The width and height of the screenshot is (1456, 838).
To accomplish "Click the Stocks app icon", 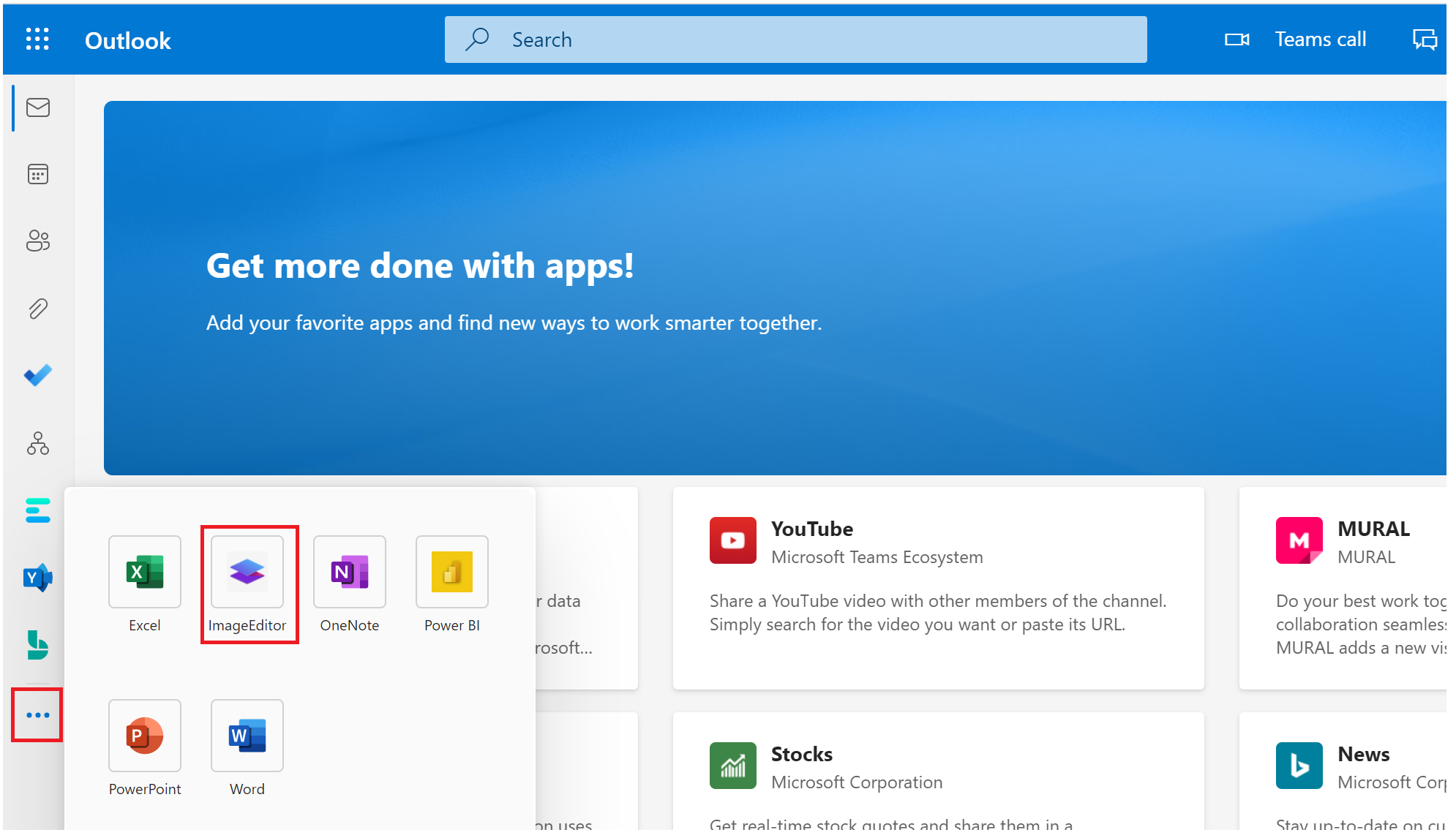I will [733, 766].
